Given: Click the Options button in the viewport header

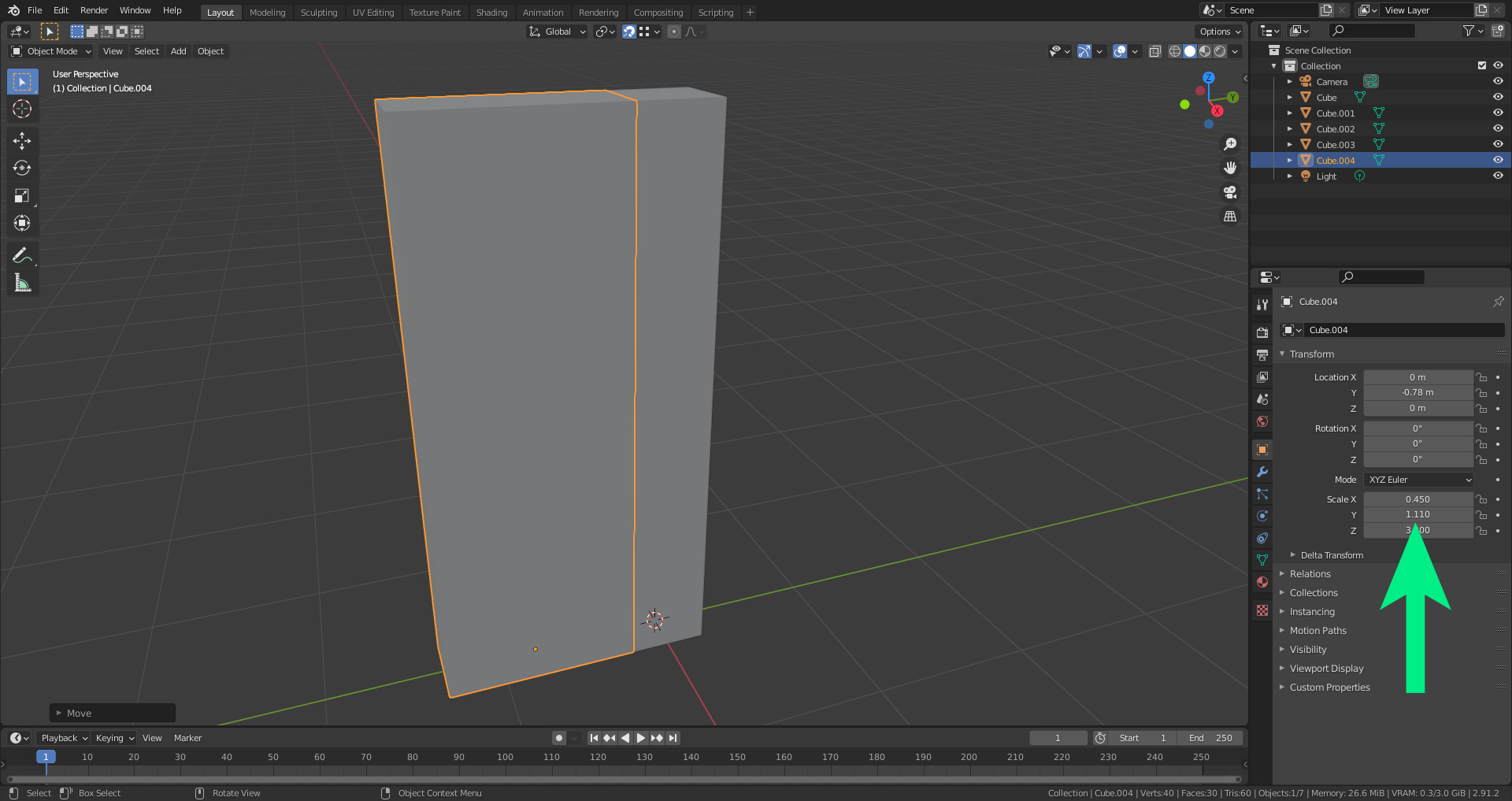Looking at the screenshot, I should coord(1219,32).
